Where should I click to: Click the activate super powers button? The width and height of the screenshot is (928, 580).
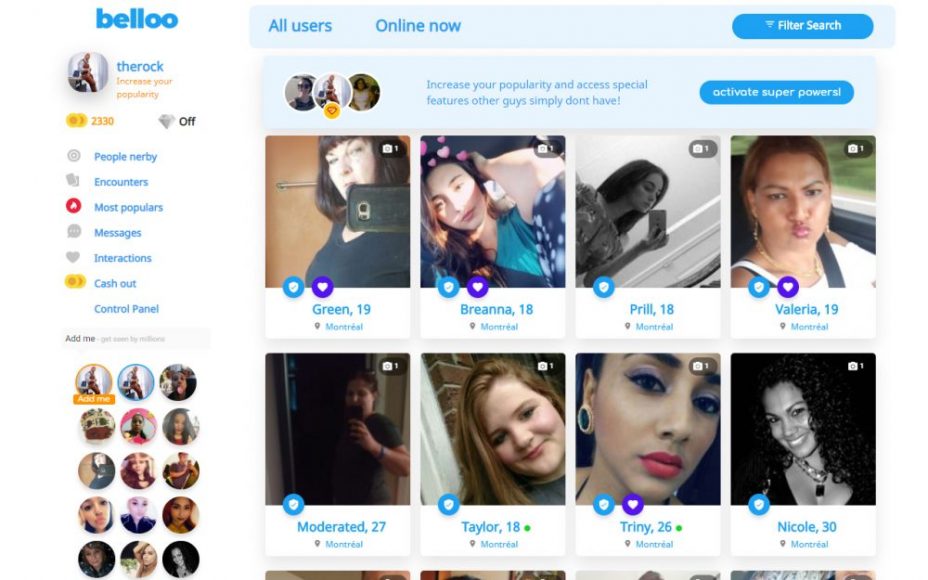(x=776, y=92)
